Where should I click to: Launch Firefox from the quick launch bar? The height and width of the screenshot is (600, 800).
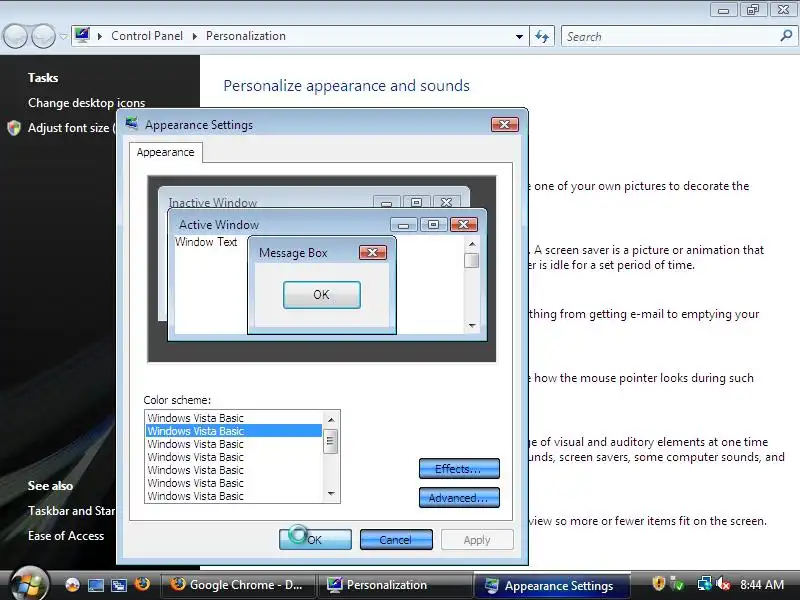[142, 584]
